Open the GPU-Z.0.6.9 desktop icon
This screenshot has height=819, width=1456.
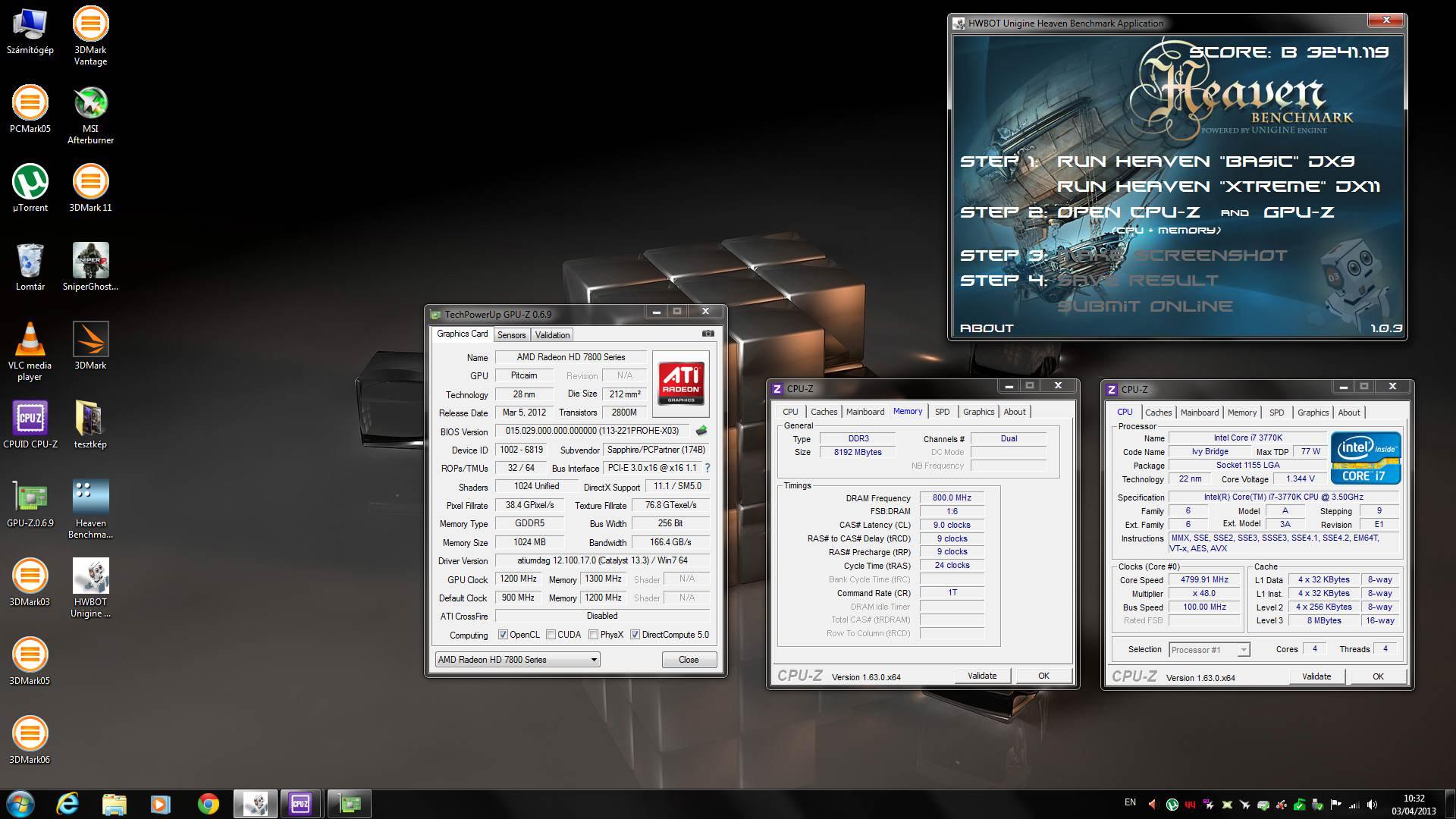(x=30, y=504)
